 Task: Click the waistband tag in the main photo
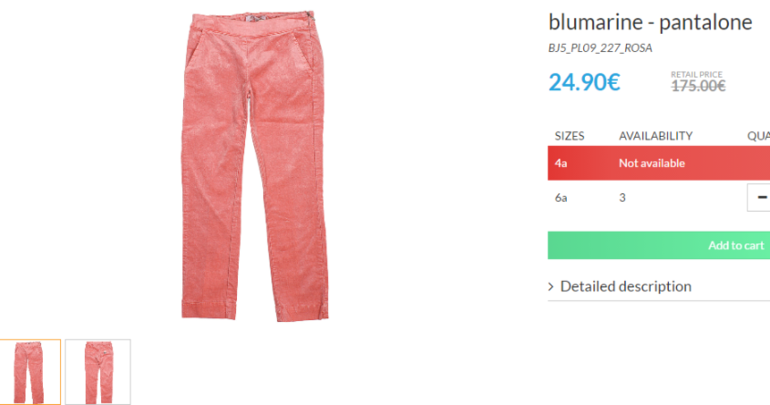(x=255, y=18)
